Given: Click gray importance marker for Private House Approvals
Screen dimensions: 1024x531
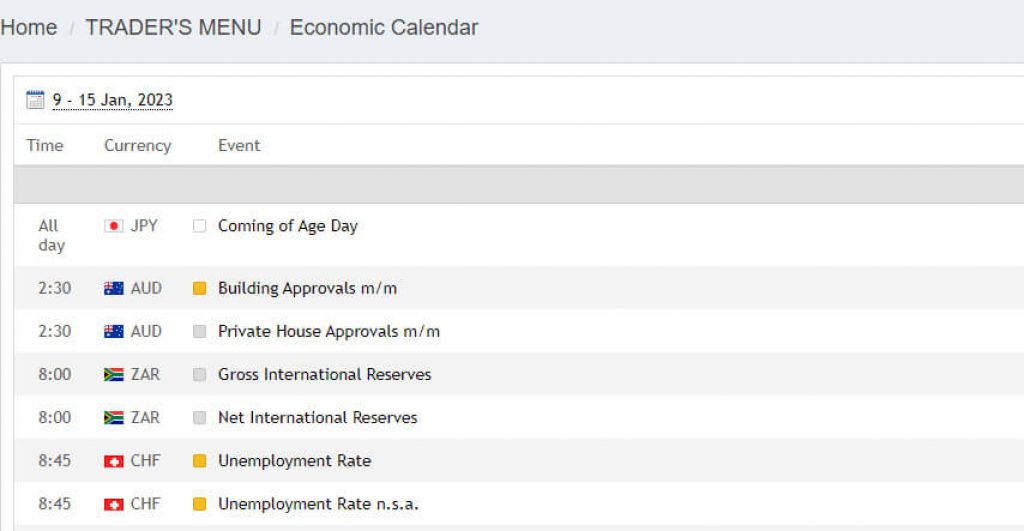Looking at the screenshot, I should coord(200,331).
